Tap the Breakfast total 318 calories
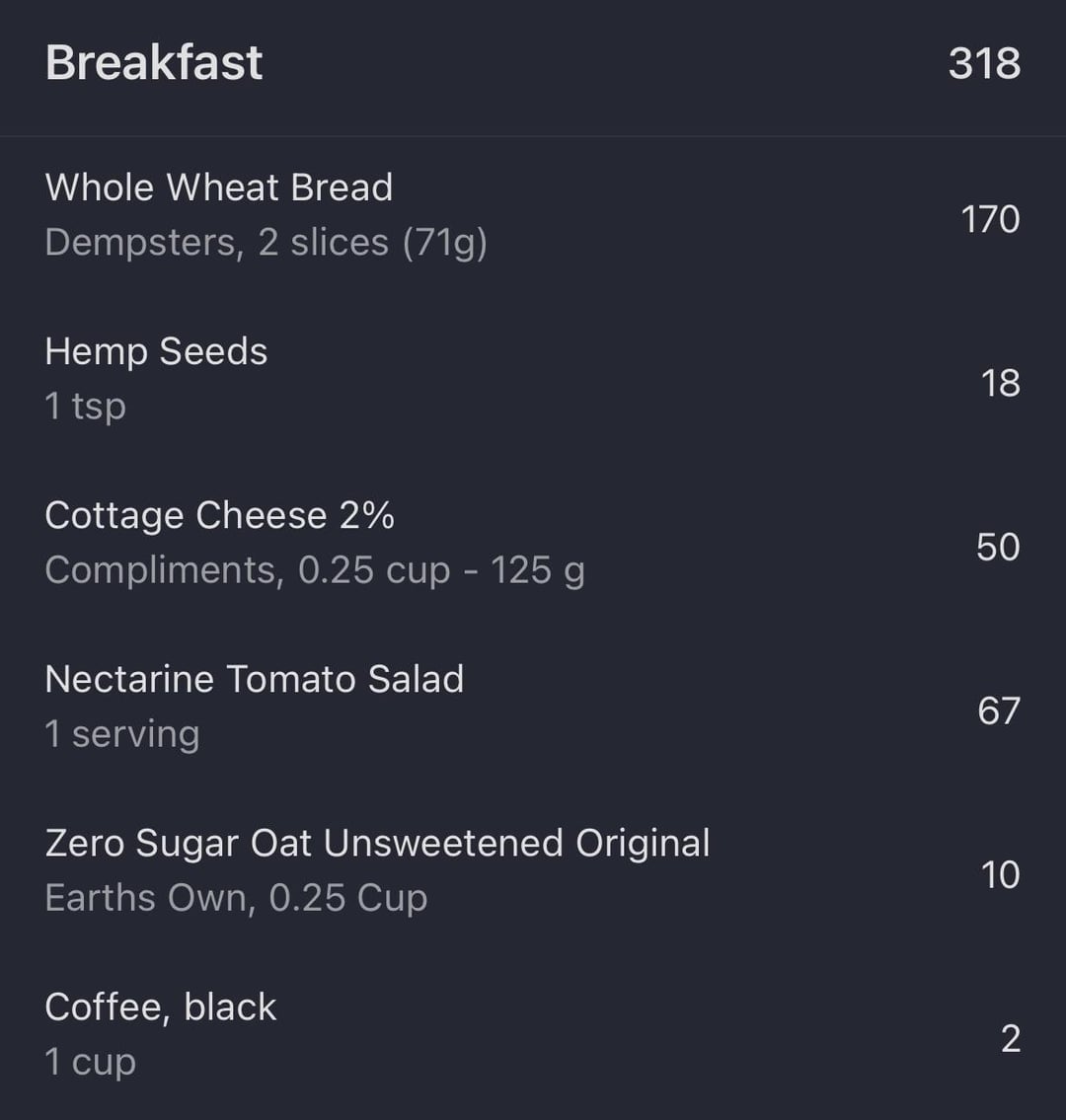1066x1120 pixels. pos(984,63)
